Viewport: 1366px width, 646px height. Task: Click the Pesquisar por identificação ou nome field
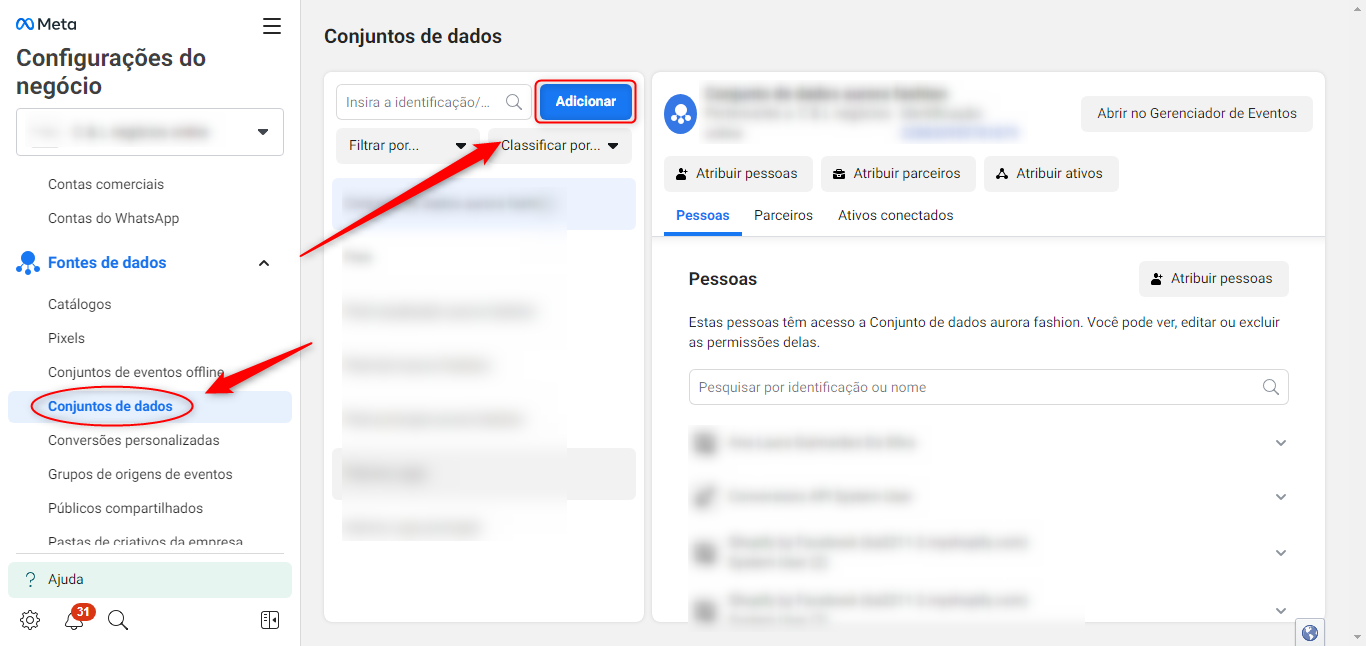click(989, 387)
